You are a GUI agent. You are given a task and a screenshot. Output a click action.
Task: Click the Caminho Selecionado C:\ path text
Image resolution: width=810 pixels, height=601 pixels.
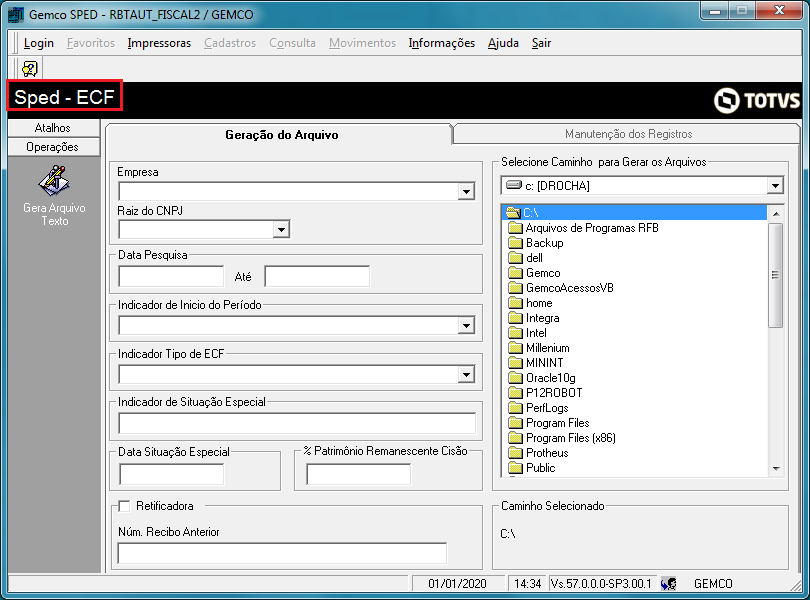click(508, 534)
